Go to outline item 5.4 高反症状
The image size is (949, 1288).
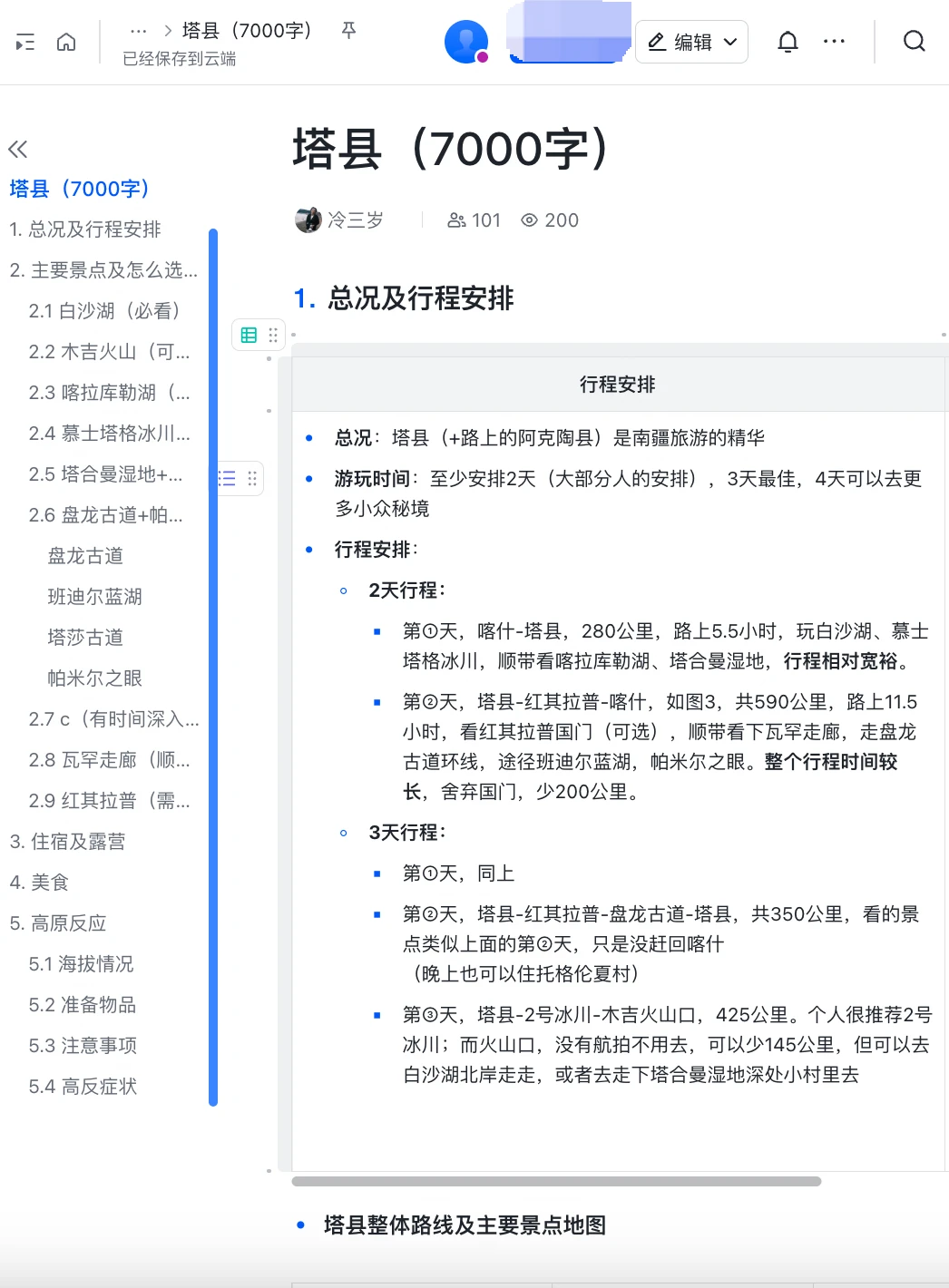point(83,1087)
